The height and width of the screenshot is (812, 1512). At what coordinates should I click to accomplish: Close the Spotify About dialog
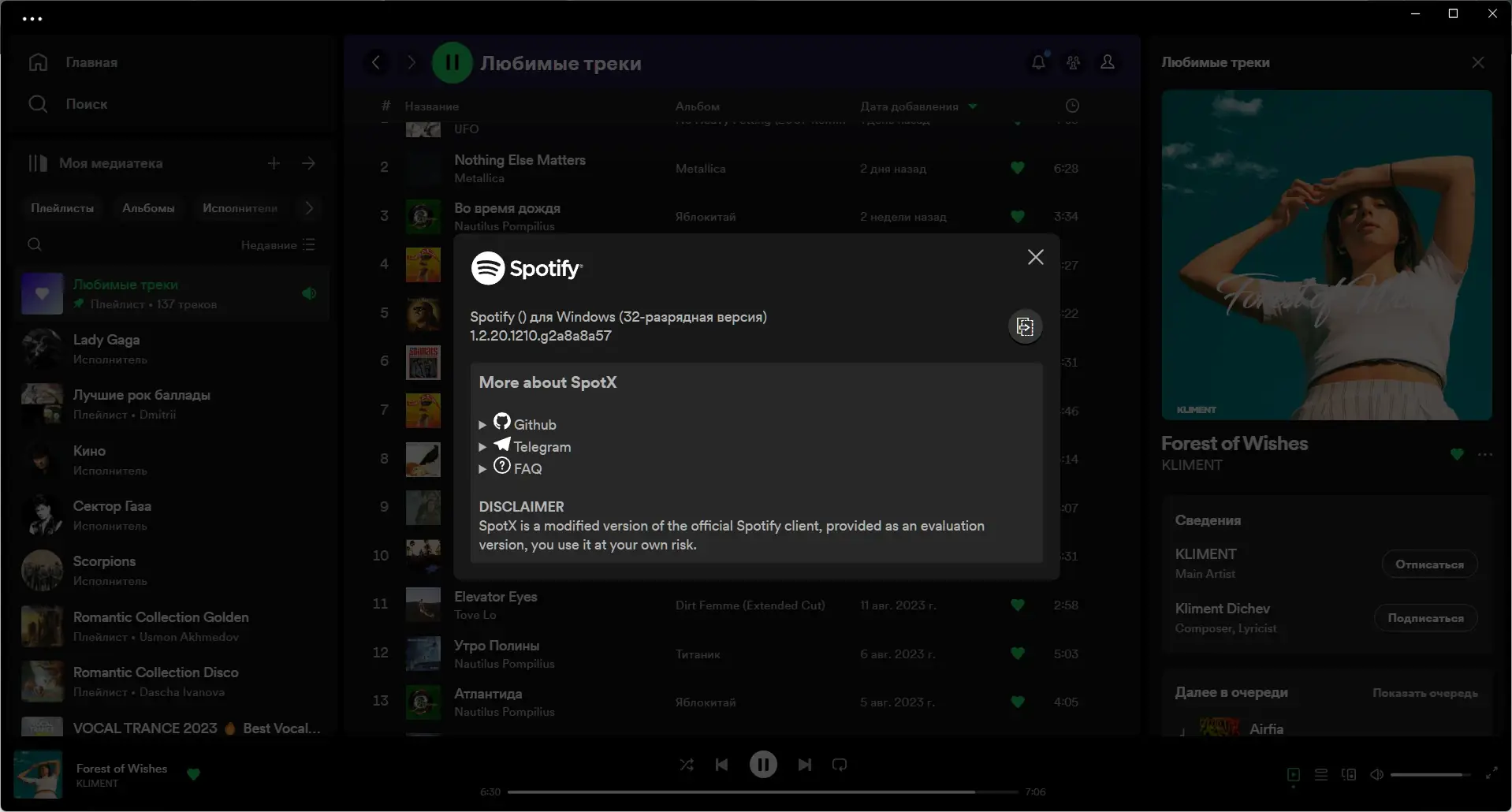click(x=1035, y=257)
